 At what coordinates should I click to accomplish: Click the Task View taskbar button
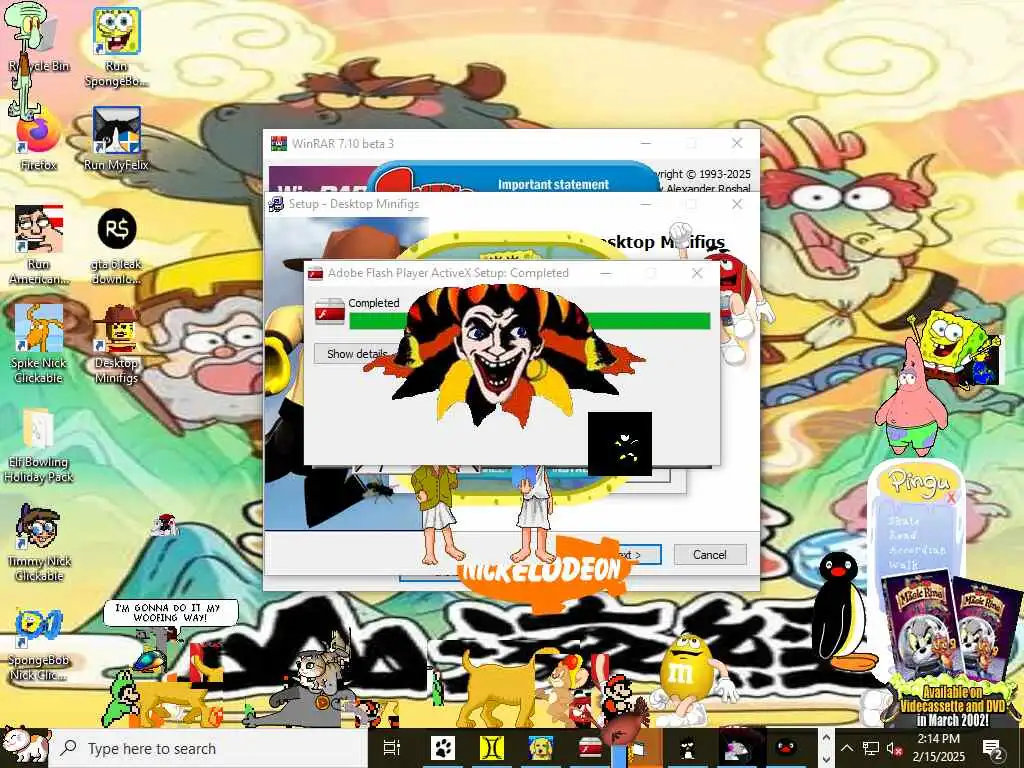391,748
